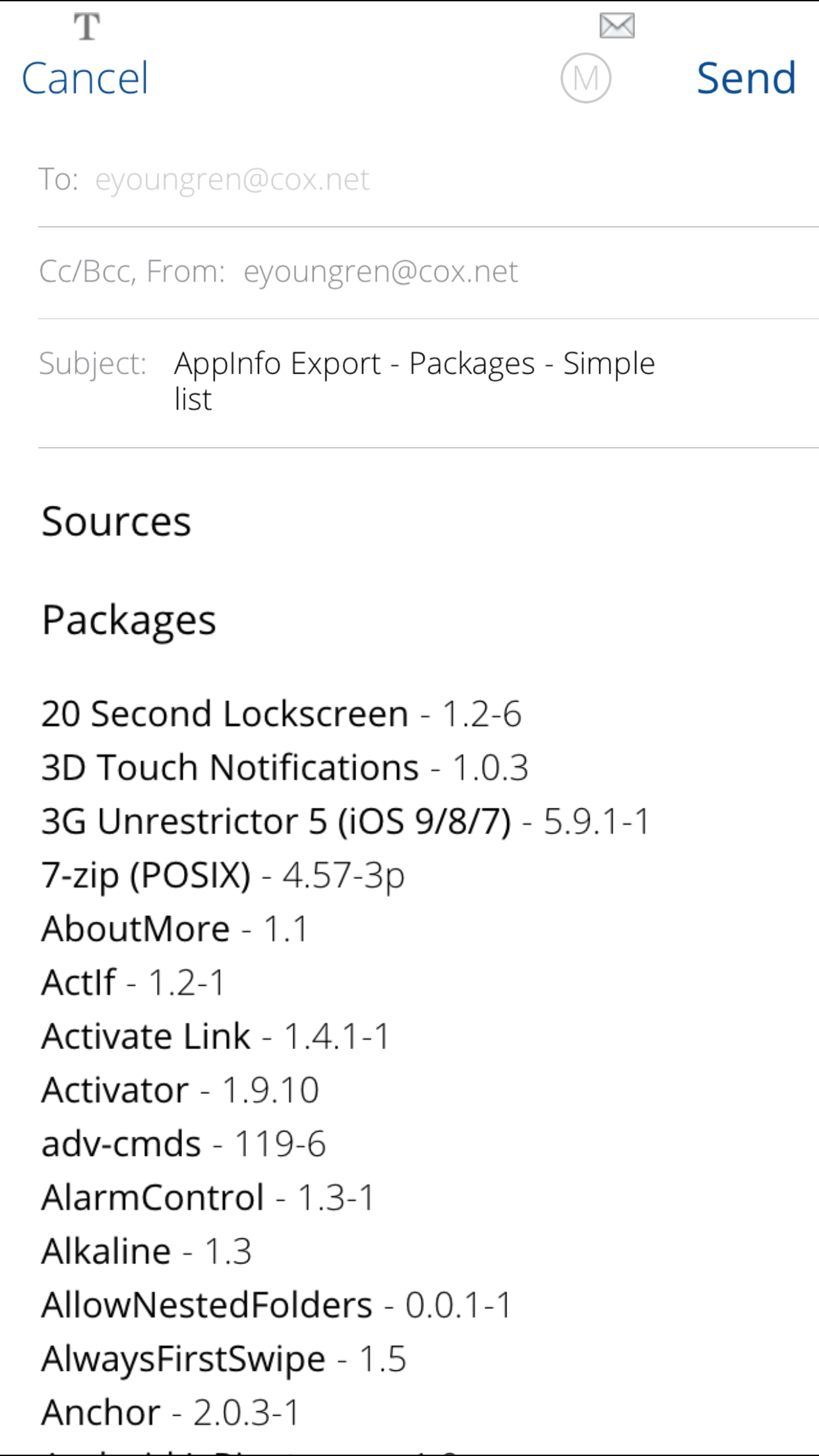This screenshot has width=819, height=1456.
Task: Tap the envelope mail icon
Action: pos(617,26)
